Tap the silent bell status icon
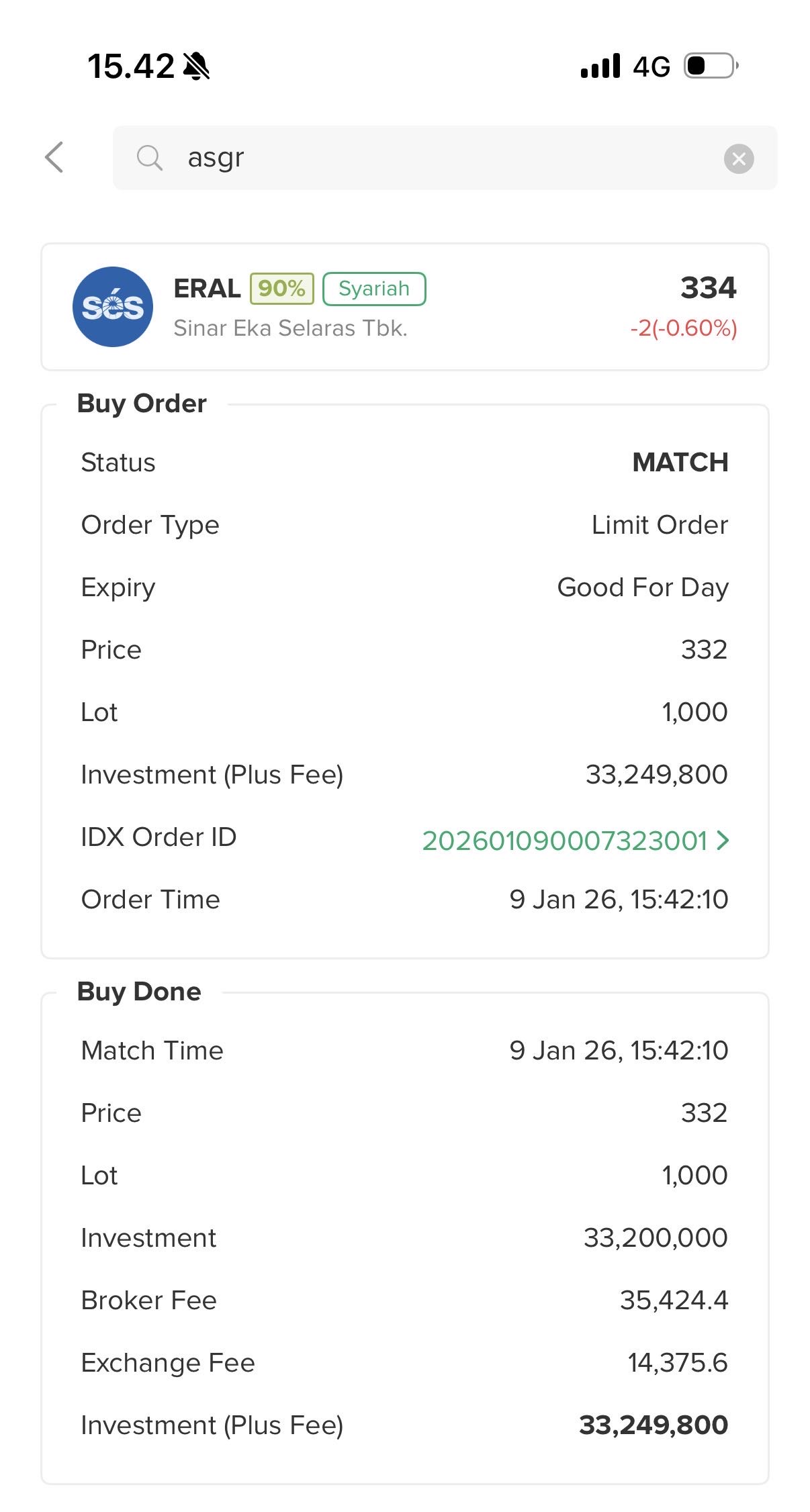 [196, 66]
